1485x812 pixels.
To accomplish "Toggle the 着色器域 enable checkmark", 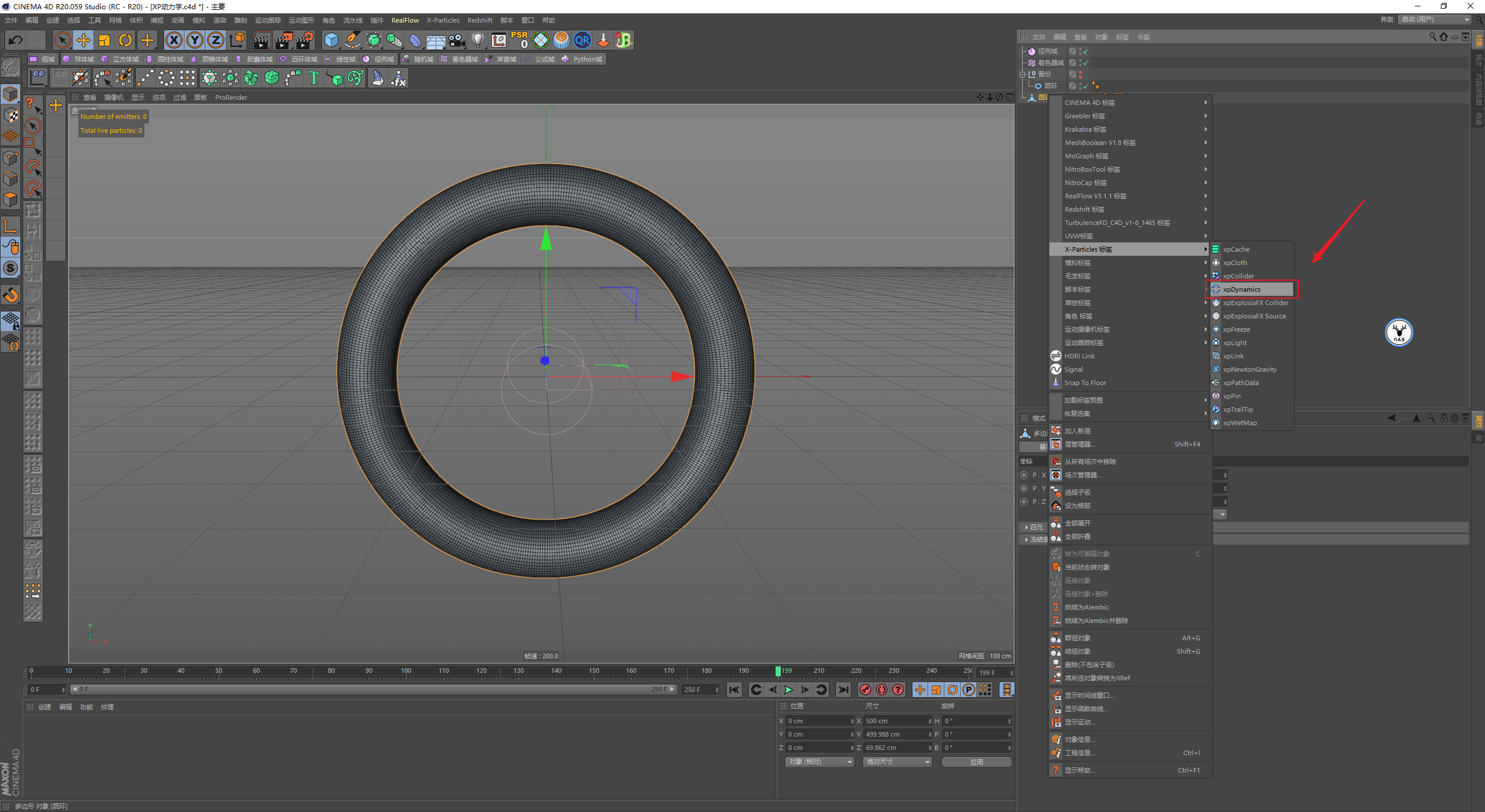I will click(x=1085, y=63).
